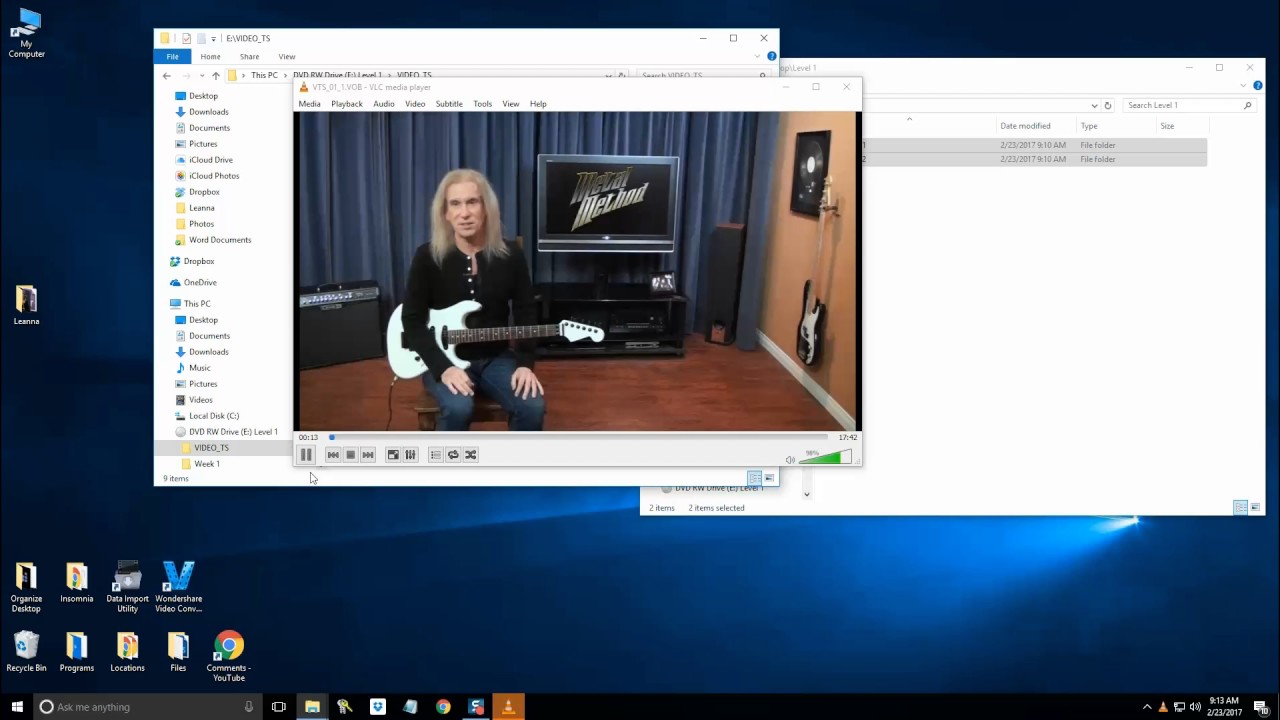Open Dropbox icon on taskbar
The width and height of the screenshot is (1280, 720).
[378, 707]
